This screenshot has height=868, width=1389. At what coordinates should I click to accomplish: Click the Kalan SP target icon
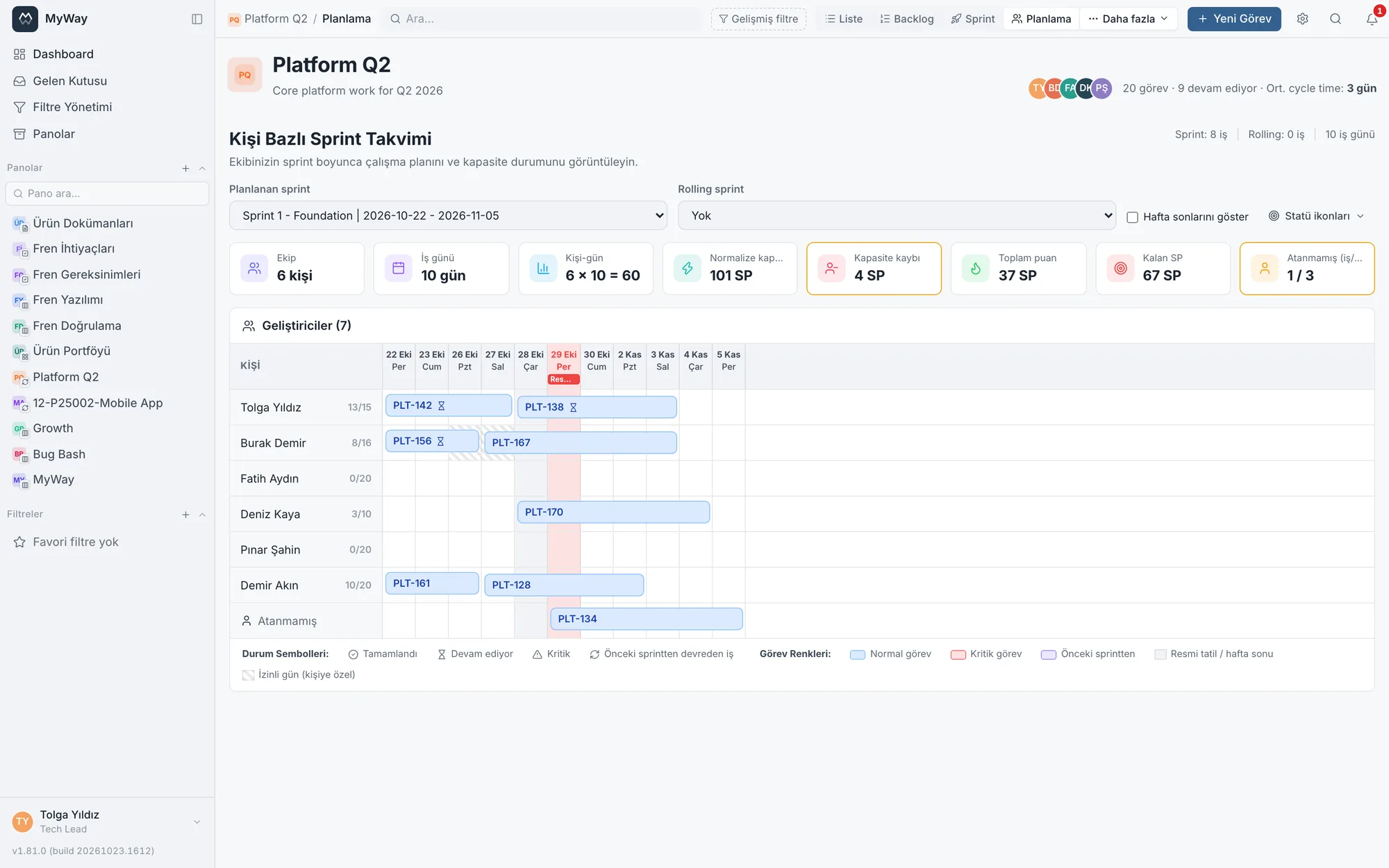pyautogui.click(x=1120, y=268)
